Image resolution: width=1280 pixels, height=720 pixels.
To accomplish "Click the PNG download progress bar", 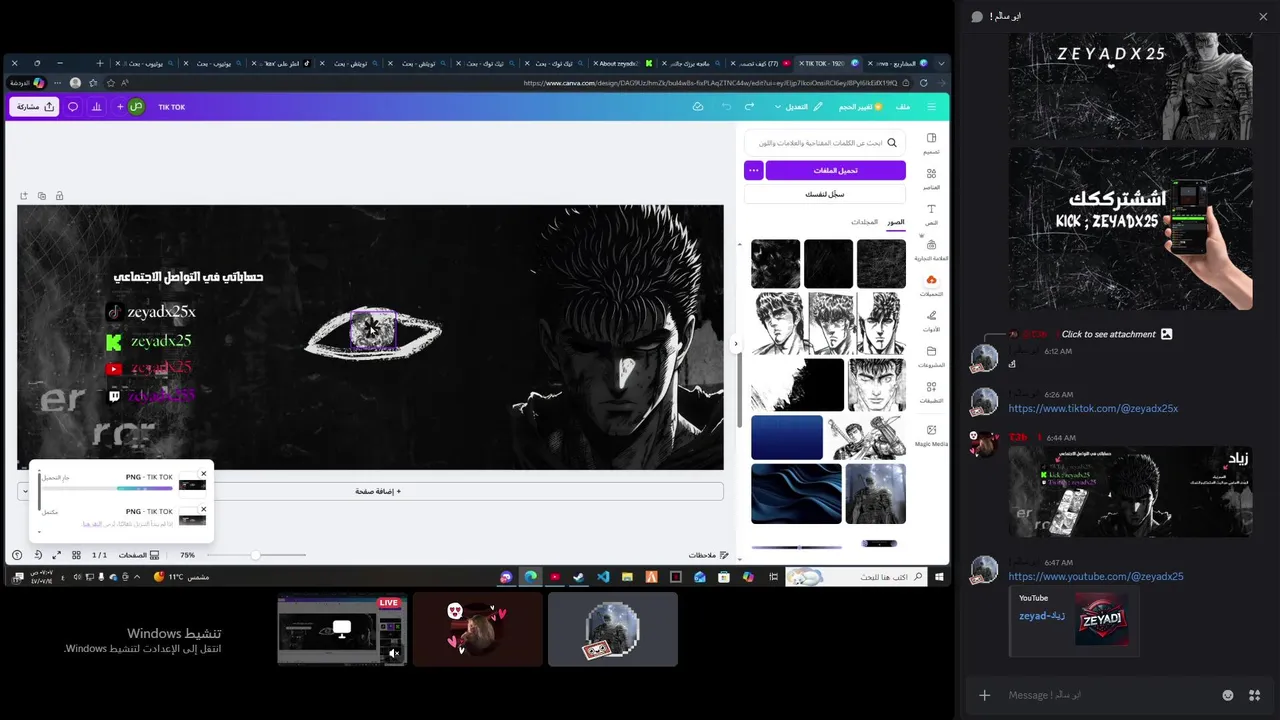I will (x=107, y=488).
